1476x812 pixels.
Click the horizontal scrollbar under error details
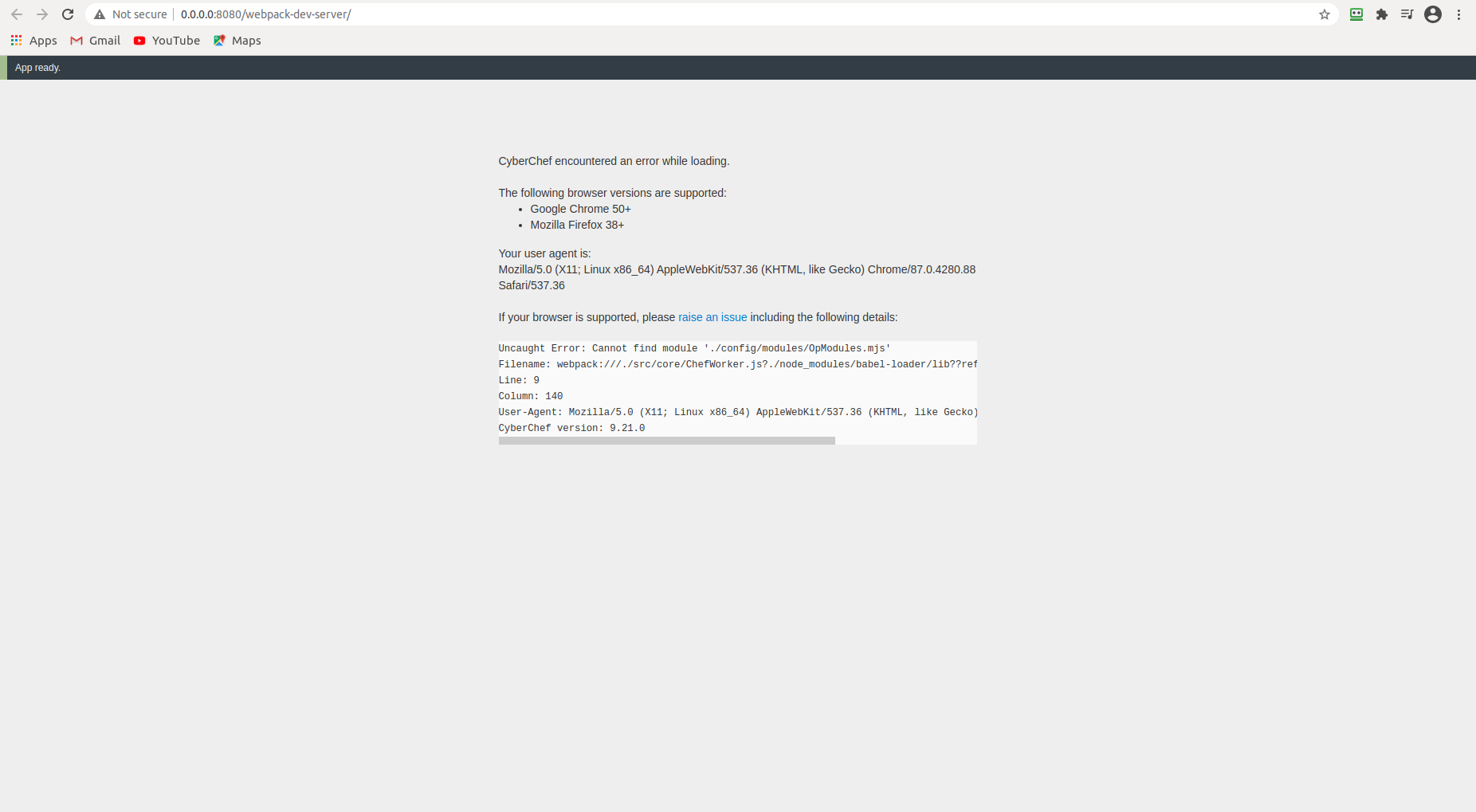tap(666, 440)
